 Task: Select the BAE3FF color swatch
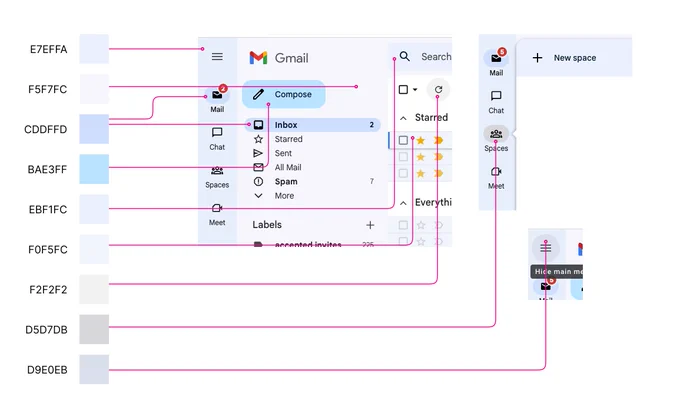coord(94,169)
